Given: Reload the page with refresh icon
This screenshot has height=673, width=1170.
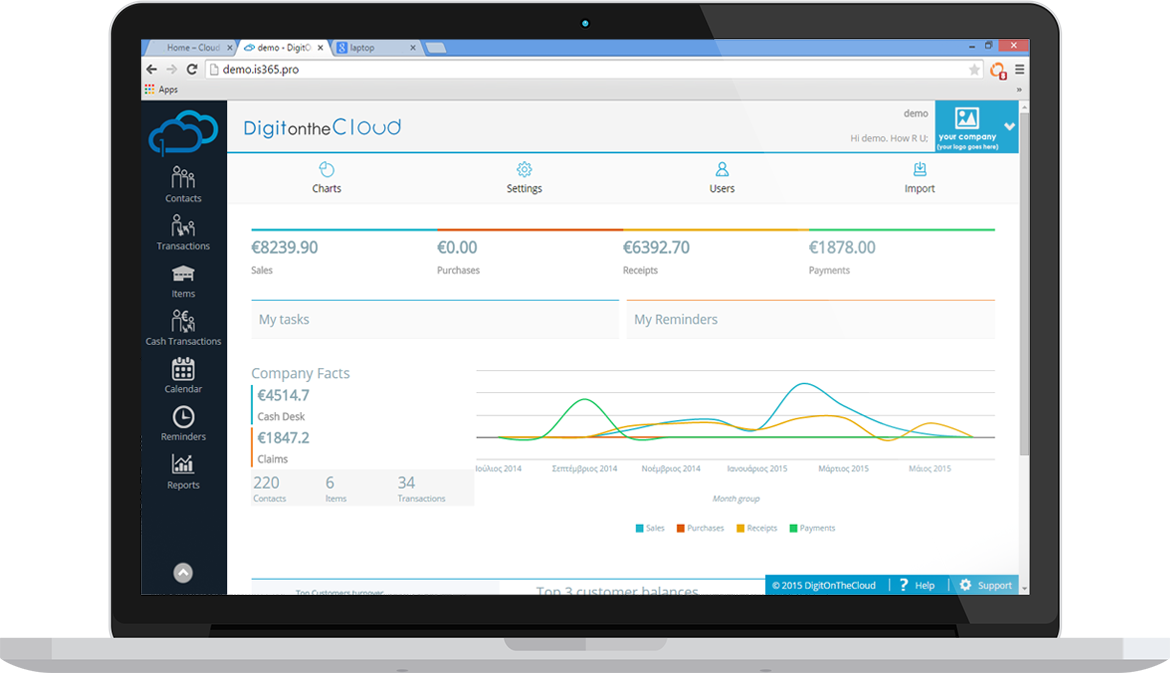Looking at the screenshot, I should click(192, 69).
